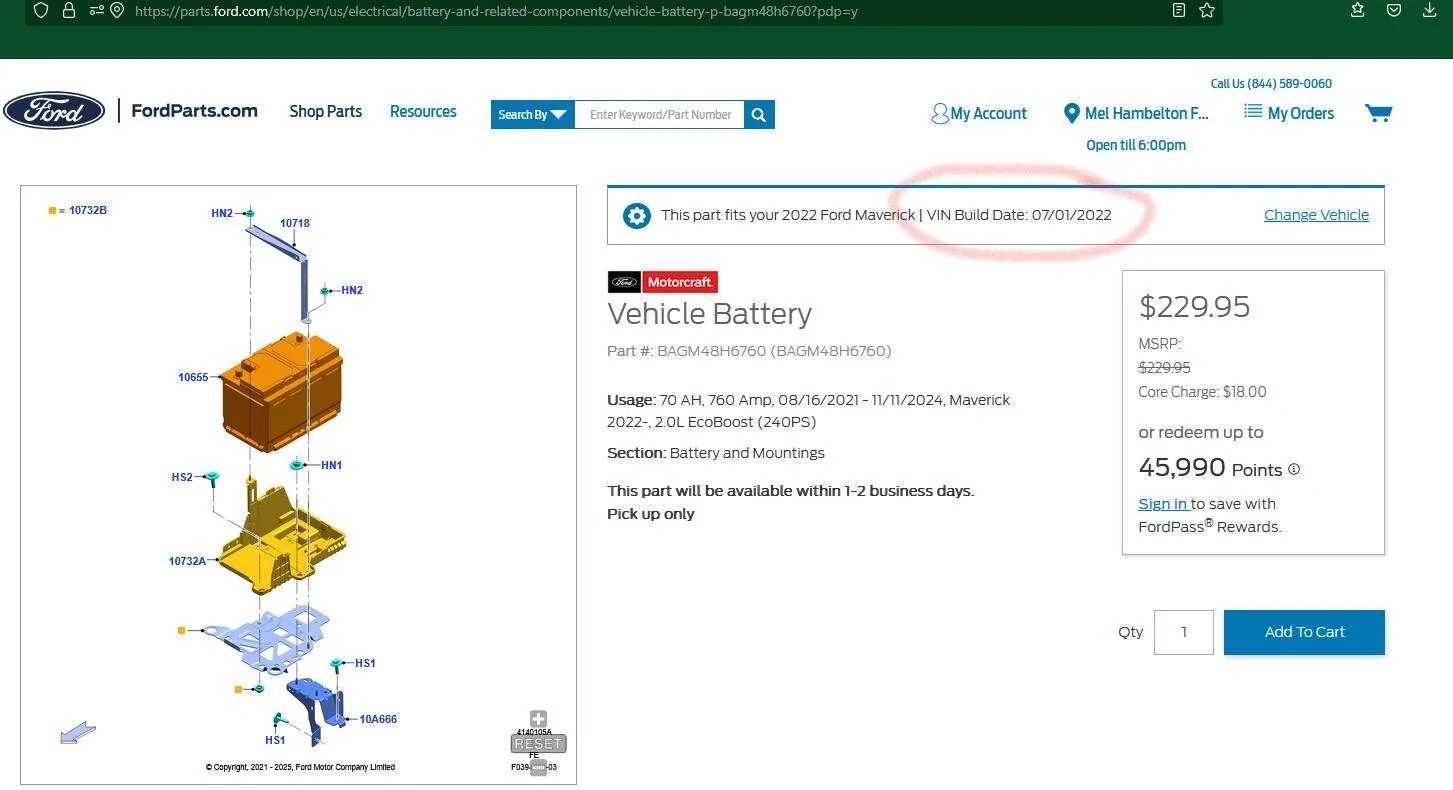Click the padlock site security icon
Screen dimensions: 1453x790
coord(69,10)
